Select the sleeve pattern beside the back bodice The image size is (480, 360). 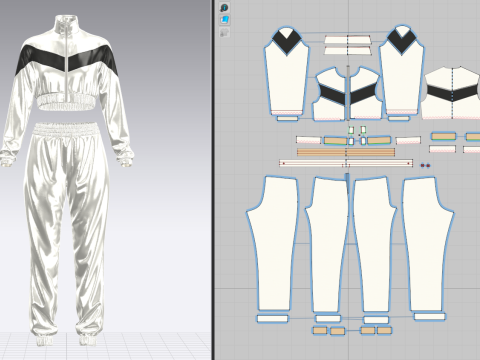coord(401,70)
